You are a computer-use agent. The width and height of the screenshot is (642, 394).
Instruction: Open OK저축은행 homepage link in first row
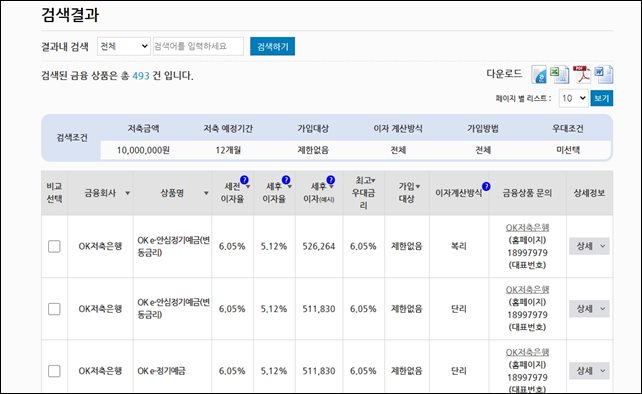527,227
